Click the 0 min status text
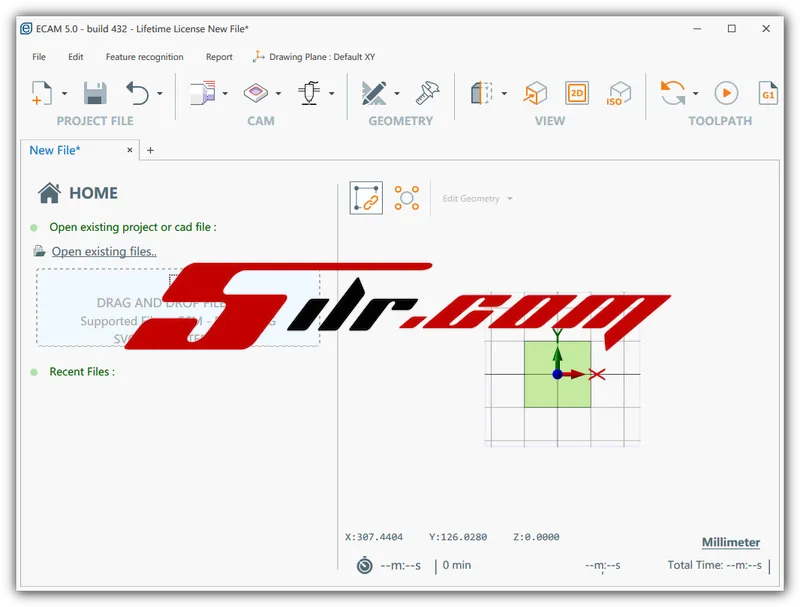The width and height of the screenshot is (800, 607). pos(457,565)
